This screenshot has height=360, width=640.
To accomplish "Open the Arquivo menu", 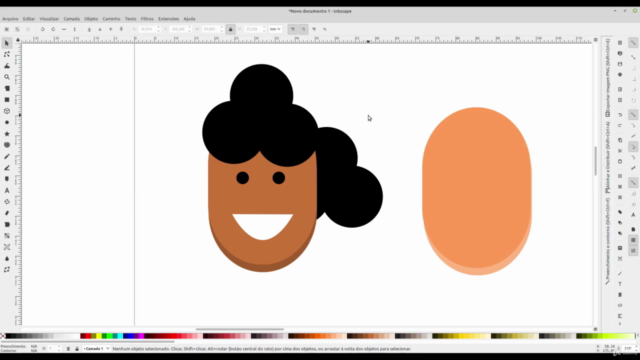I will click(10, 19).
